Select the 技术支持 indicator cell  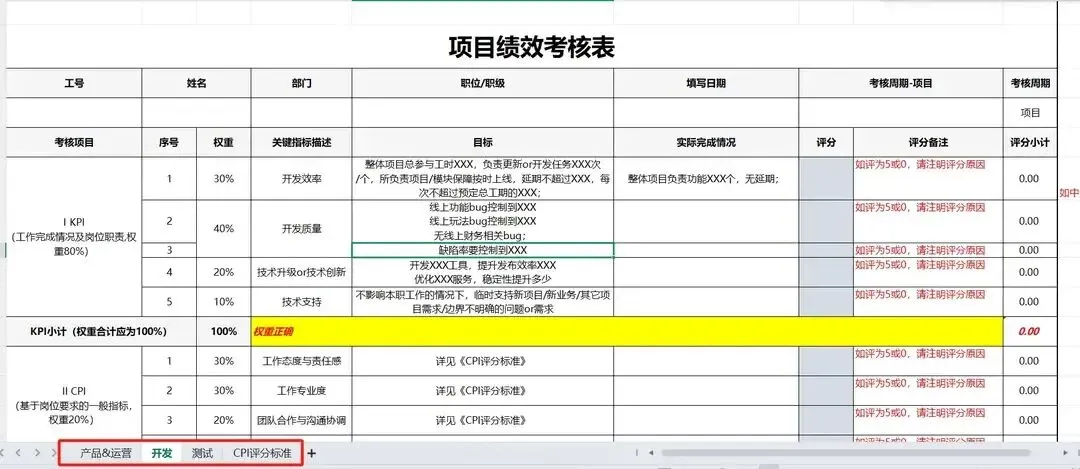coord(302,302)
